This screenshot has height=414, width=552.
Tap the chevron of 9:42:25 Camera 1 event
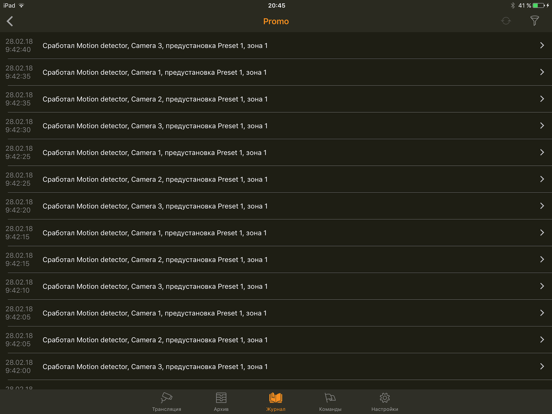click(542, 152)
